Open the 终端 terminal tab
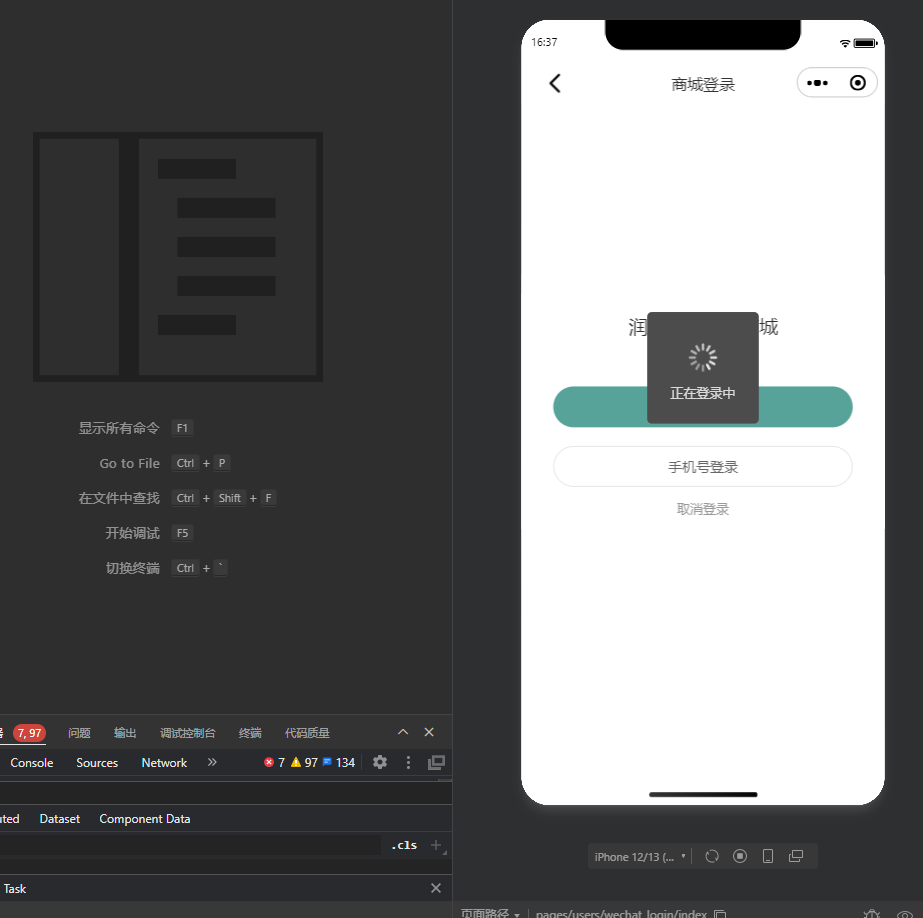Image resolution: width=923 pixels, height=918 pixels. click(x=250, y=733)
